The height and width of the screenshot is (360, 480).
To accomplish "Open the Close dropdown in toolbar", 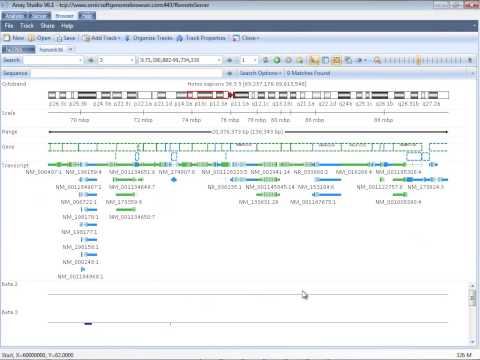I will coord(246,38).
